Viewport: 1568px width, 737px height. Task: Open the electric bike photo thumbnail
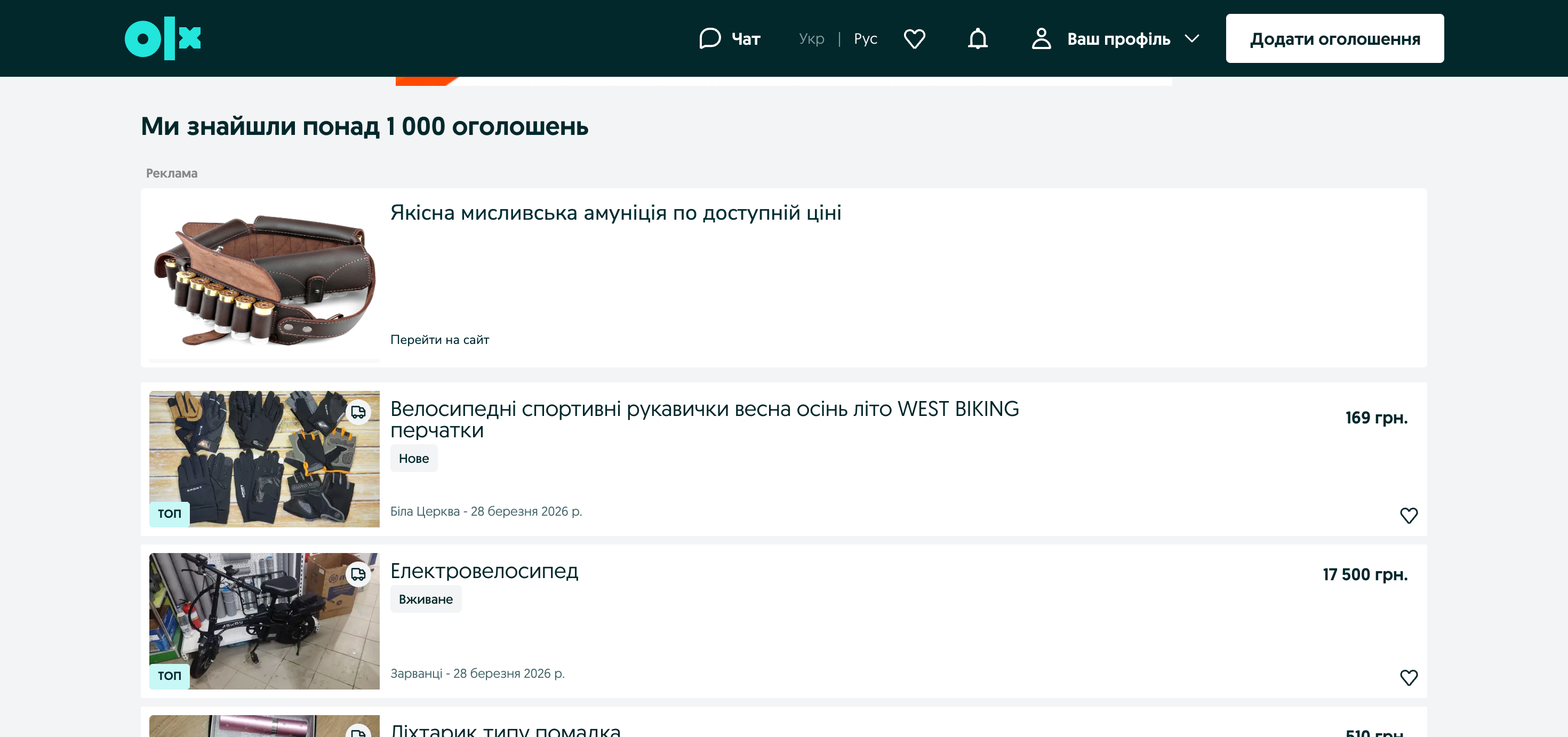point(264,621)
